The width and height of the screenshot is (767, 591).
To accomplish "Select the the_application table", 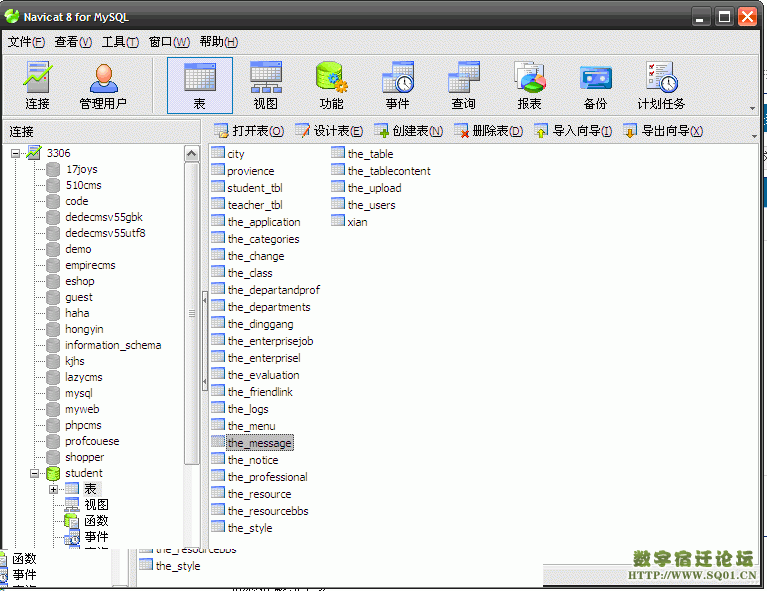I will click(264, 222).
